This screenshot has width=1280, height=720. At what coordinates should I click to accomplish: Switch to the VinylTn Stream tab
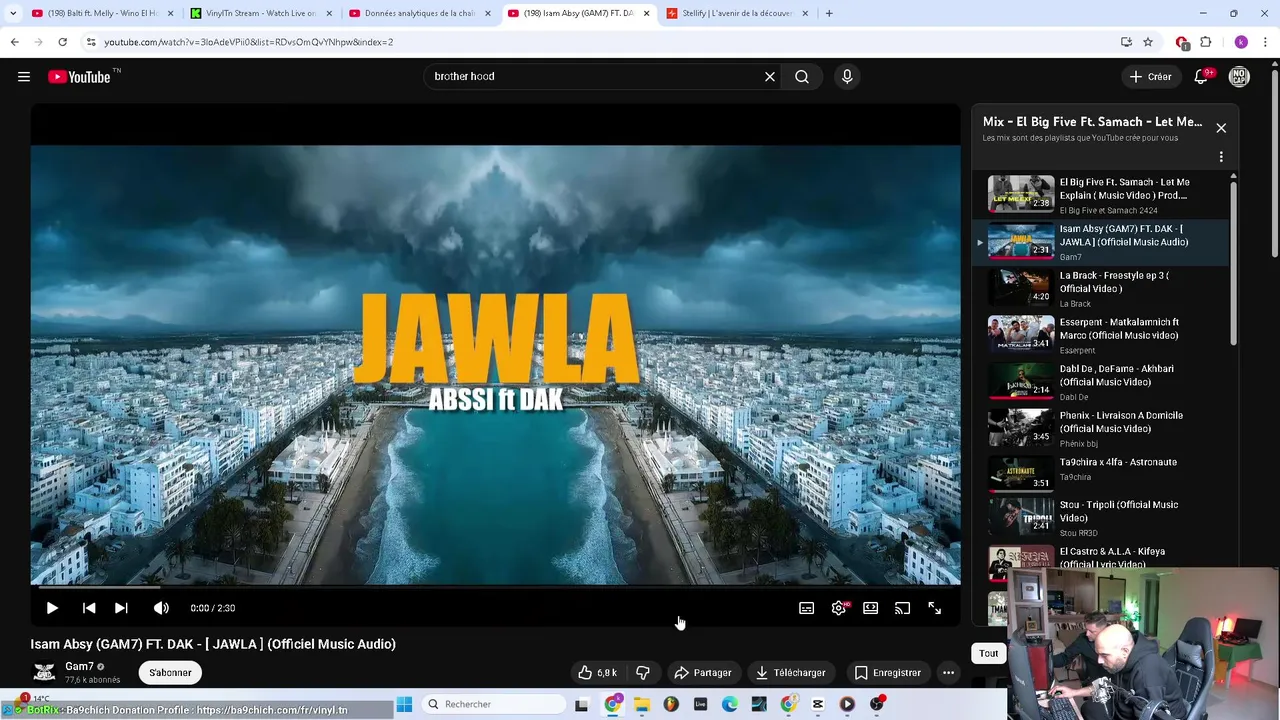pos(262,13)
